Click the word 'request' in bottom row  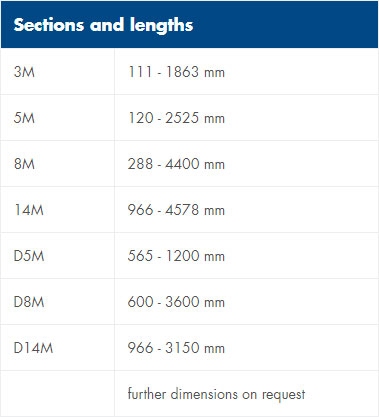pos(283,395)
